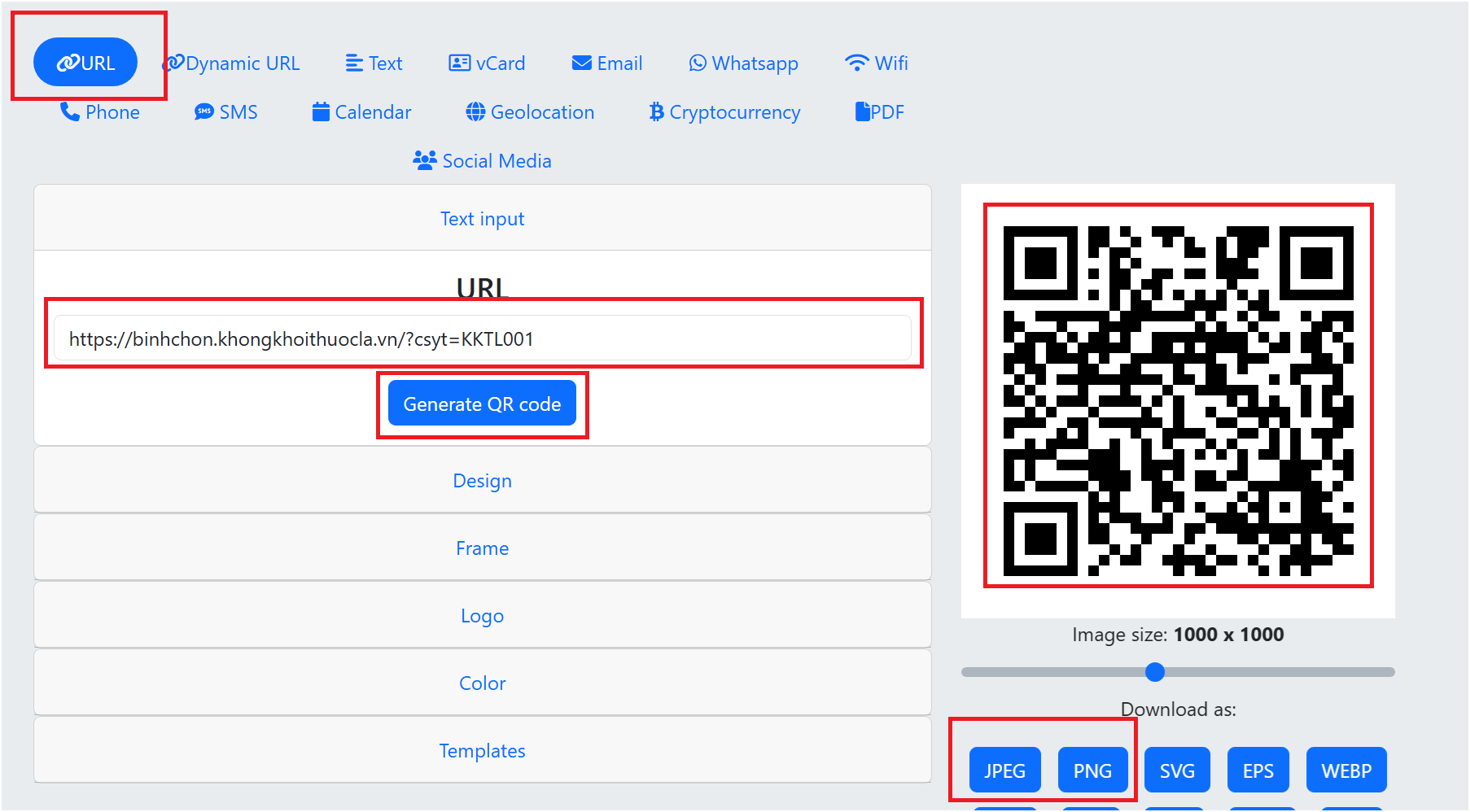Click the Text lines icon
The image size is (1470, 812).
[354, 63]
